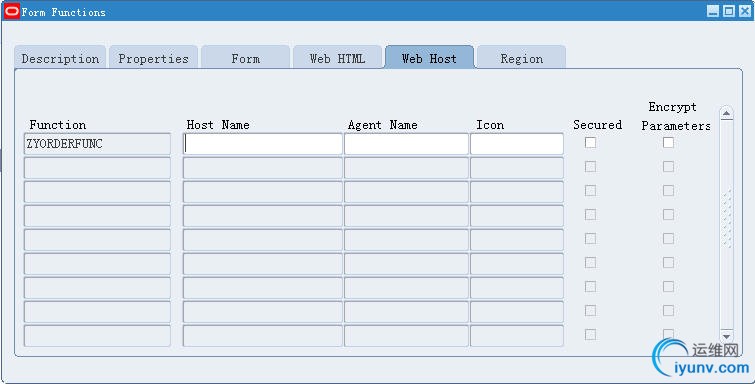This screenshot has height=384, width=755.
Task: Close the Form Functions window
Action: point(744,11)
